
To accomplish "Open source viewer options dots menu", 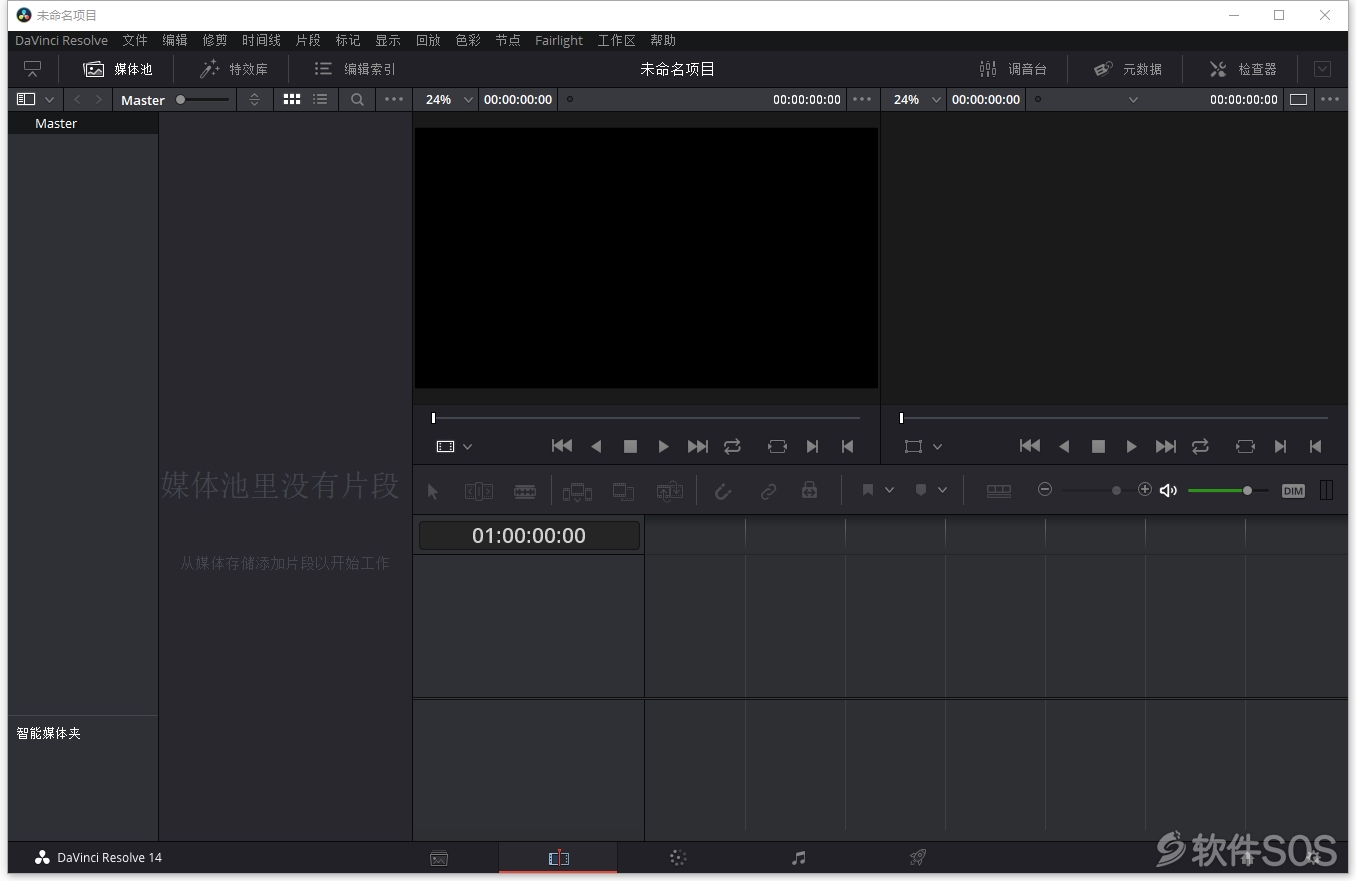I will (862, 99).
